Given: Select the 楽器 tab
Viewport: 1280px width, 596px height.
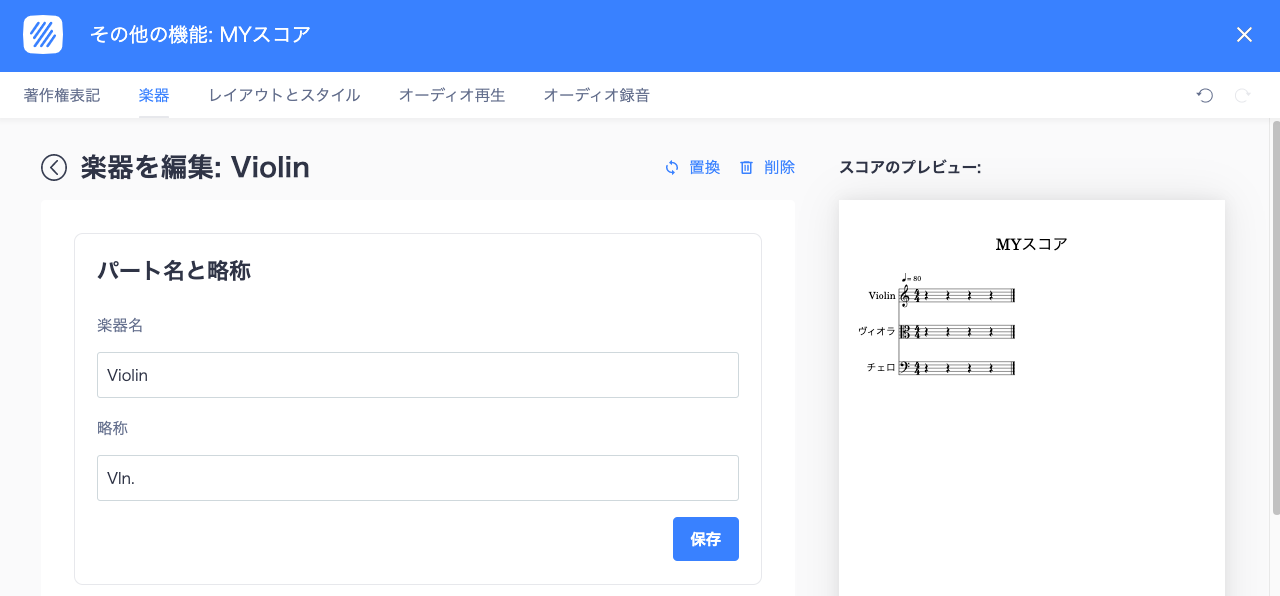Looking at the screenshot, I should point(153,95).
